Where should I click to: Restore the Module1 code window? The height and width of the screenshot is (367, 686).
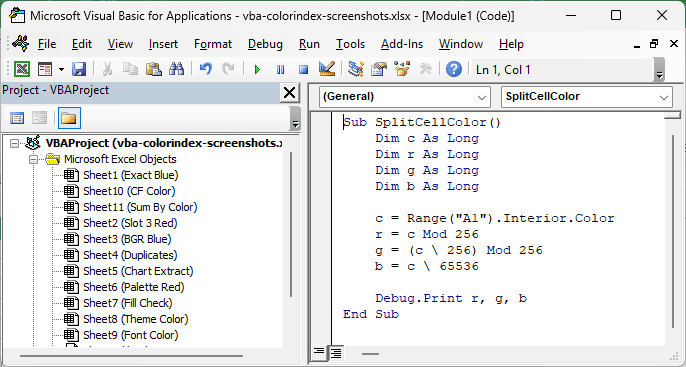click(654, 44)
